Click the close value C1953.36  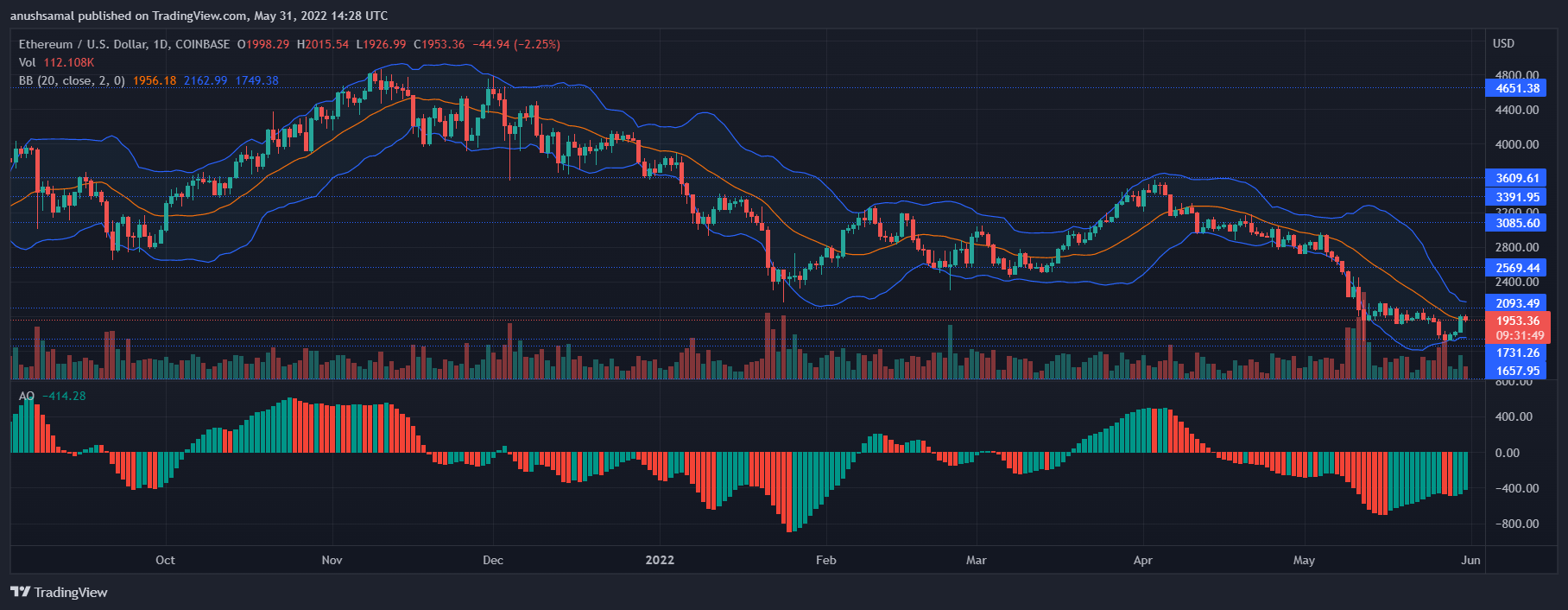click(x=439, y=44)
